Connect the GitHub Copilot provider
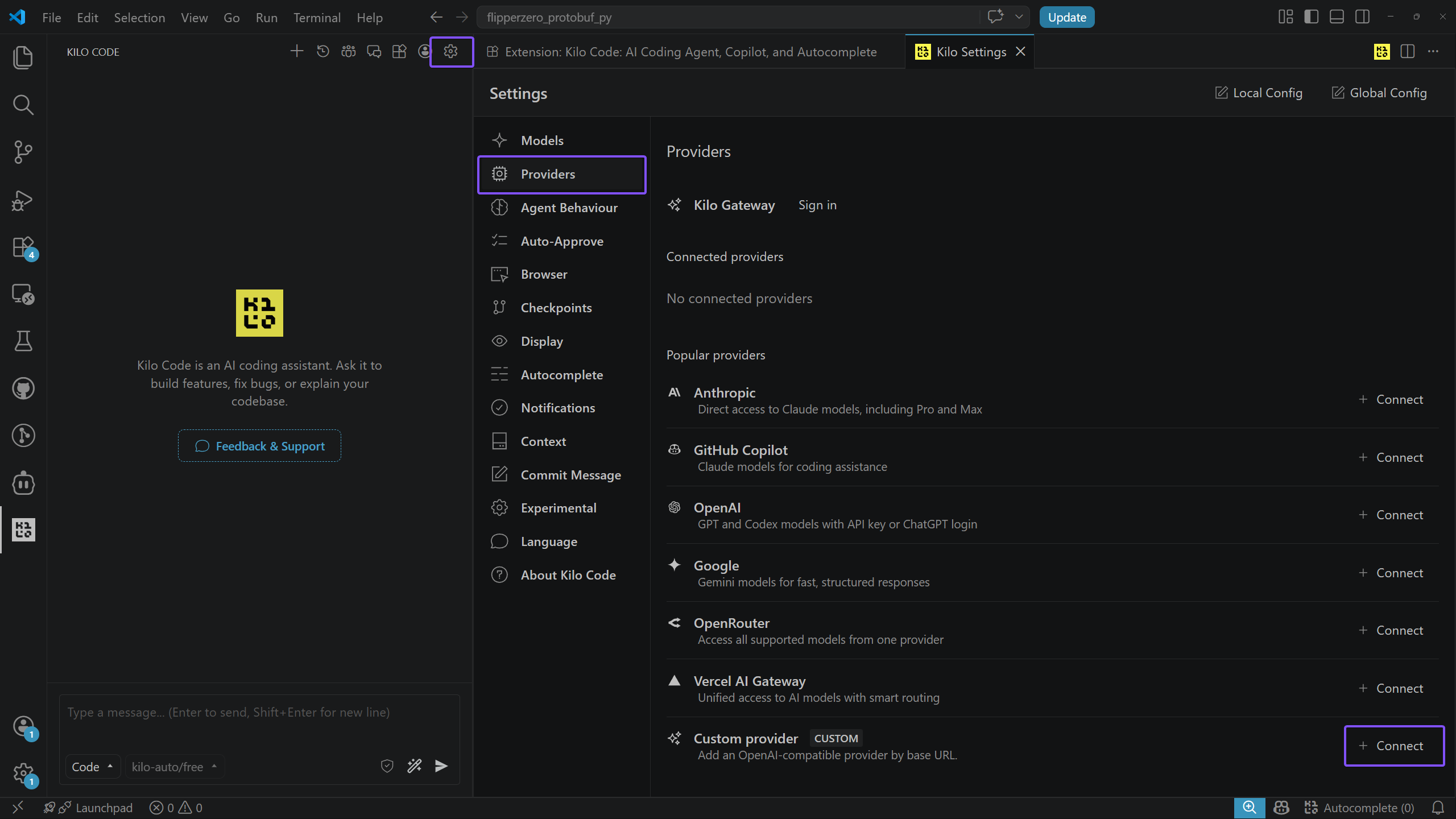Viewport: 1456px width, 819px height. [1391, 457]
